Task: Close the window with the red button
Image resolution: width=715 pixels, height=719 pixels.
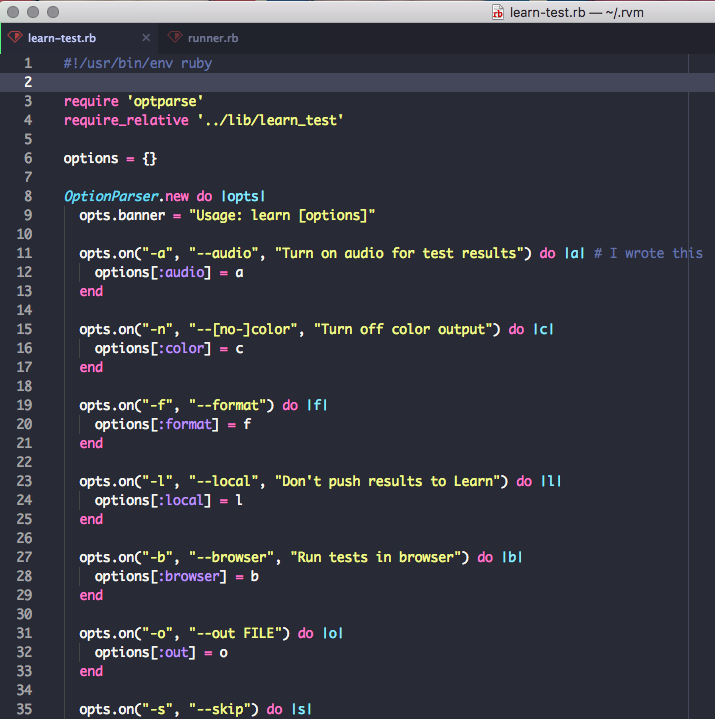Action: [13, 11]
